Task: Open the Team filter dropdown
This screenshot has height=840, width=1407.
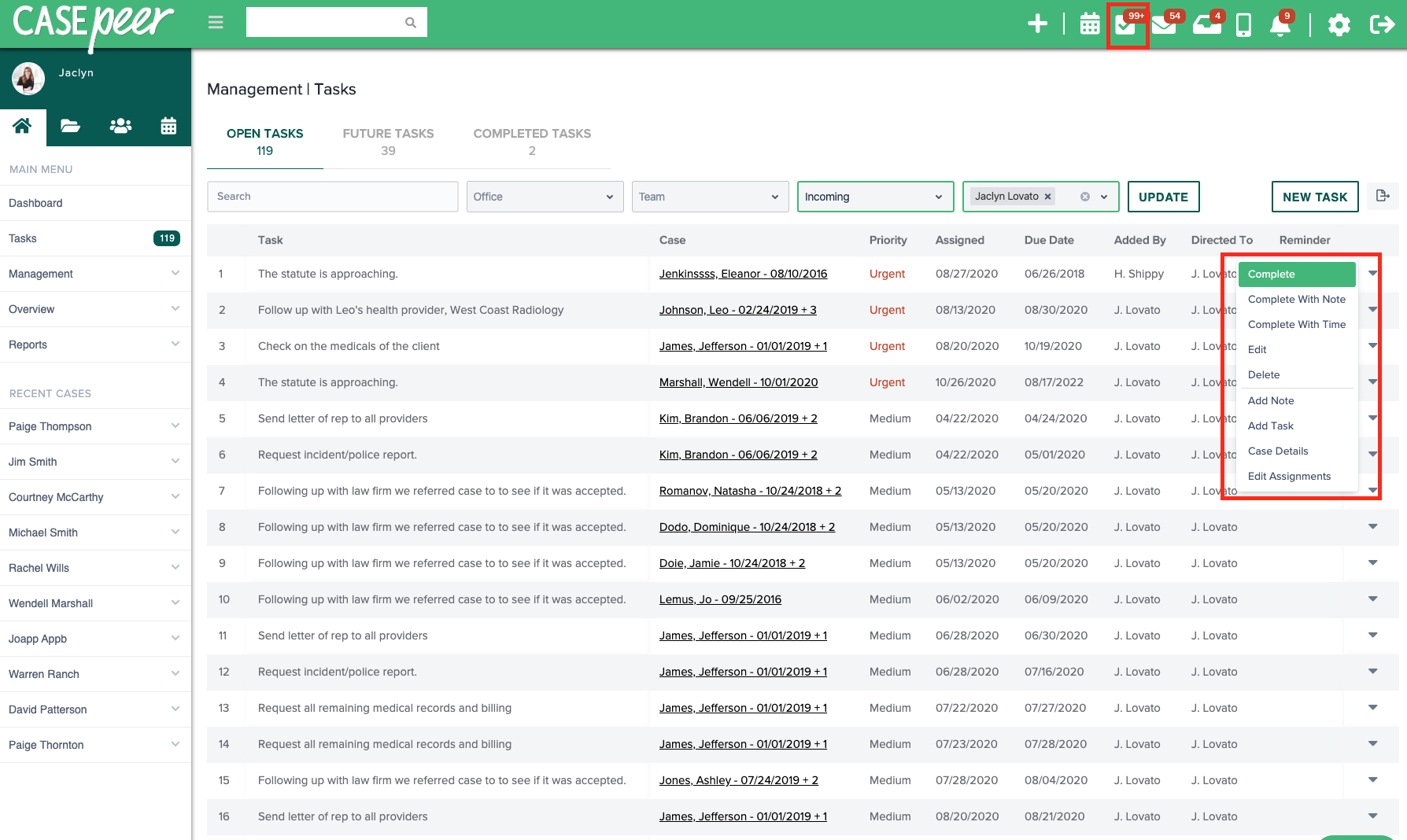Action: coord(709,197)
